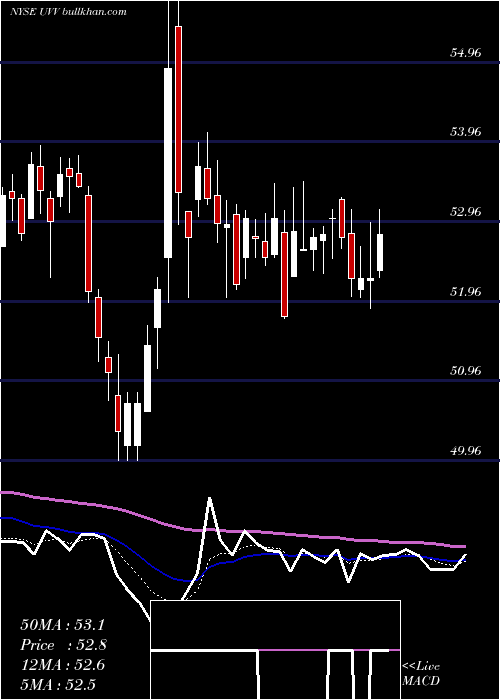The height and width of the screenshot is (700, 500).
Task: Click the peak of the white MACD spike
Action: 209,498
